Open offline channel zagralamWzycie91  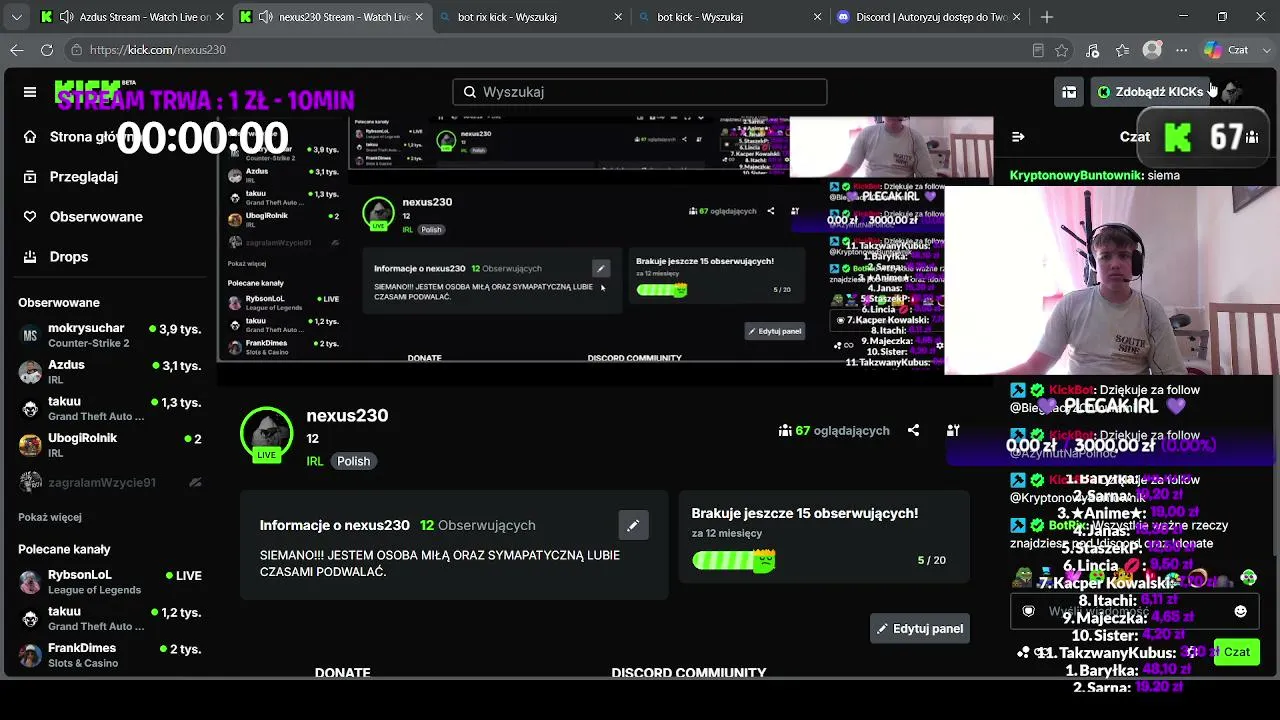[110, 482]
